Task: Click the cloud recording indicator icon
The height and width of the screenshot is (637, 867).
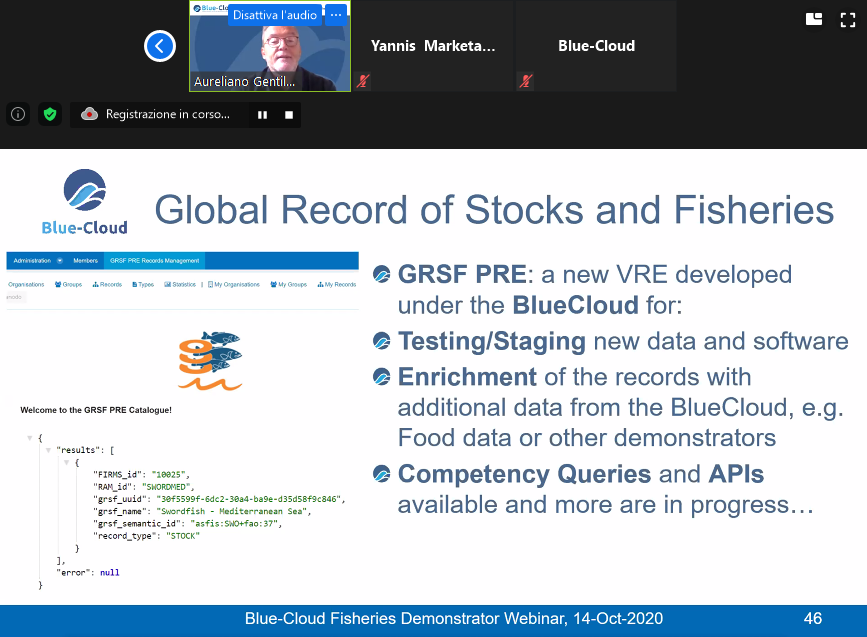Action: 89,114
